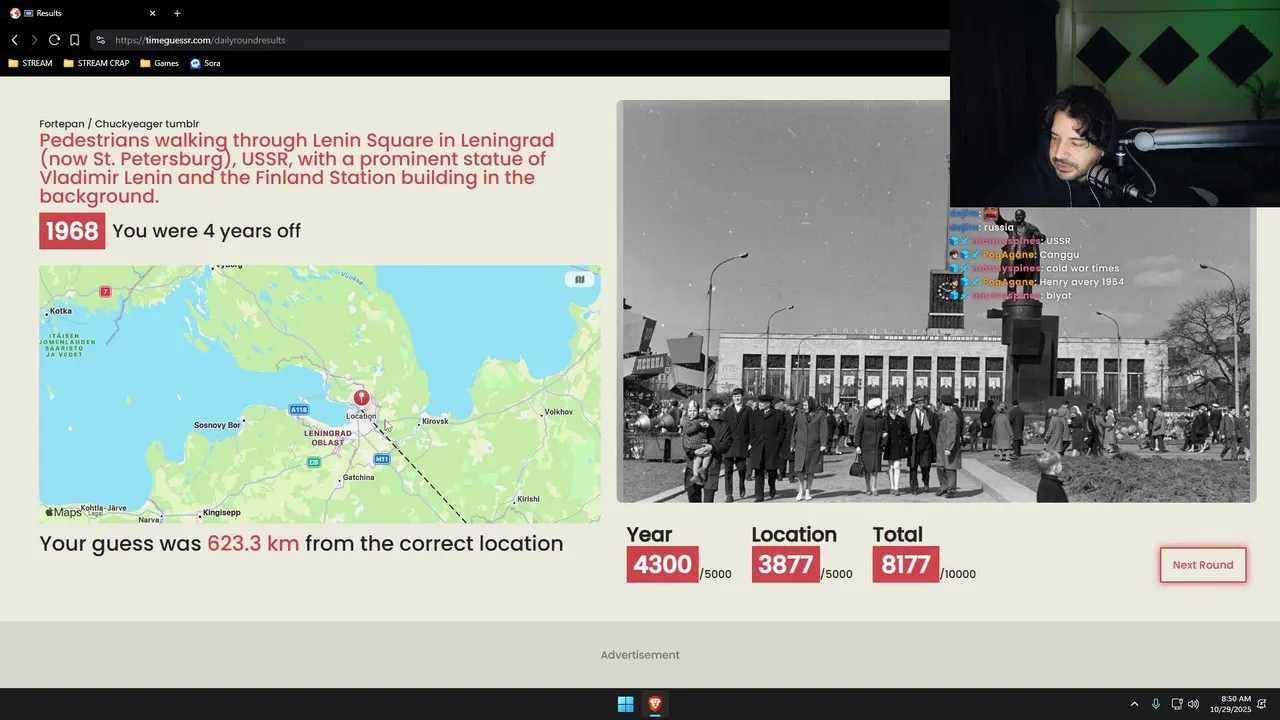Open network settings tray icon
The height and width of the screenshot is (720, 1280).
(x=1177, y=704)
